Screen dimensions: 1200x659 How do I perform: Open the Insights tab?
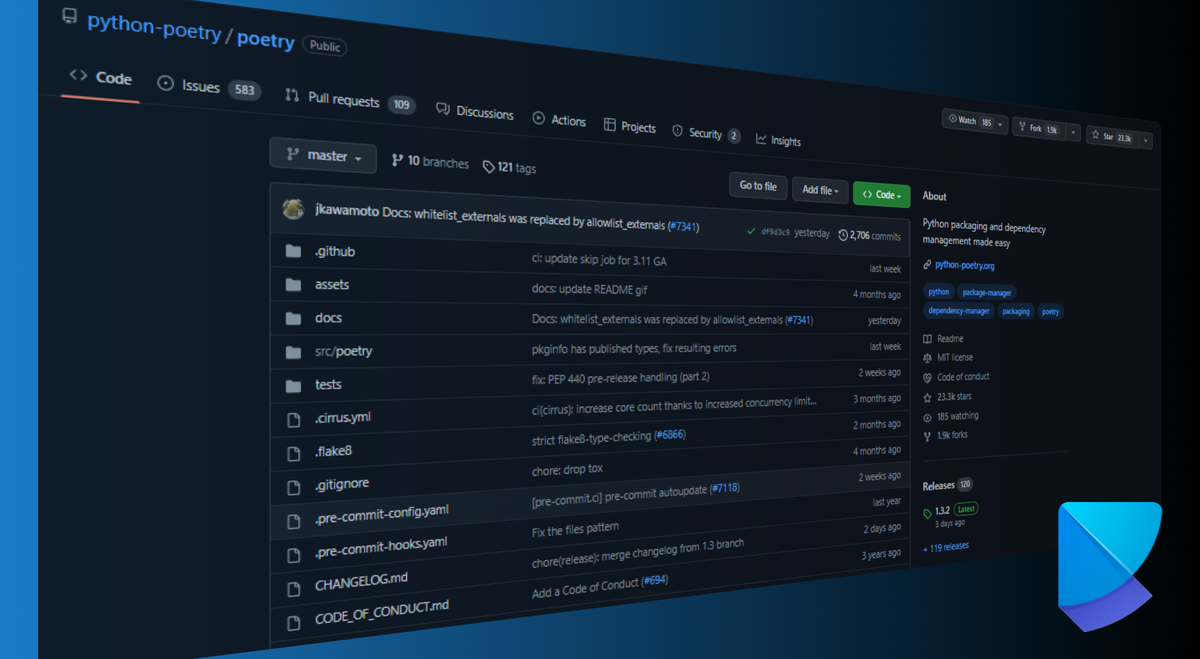778,140
